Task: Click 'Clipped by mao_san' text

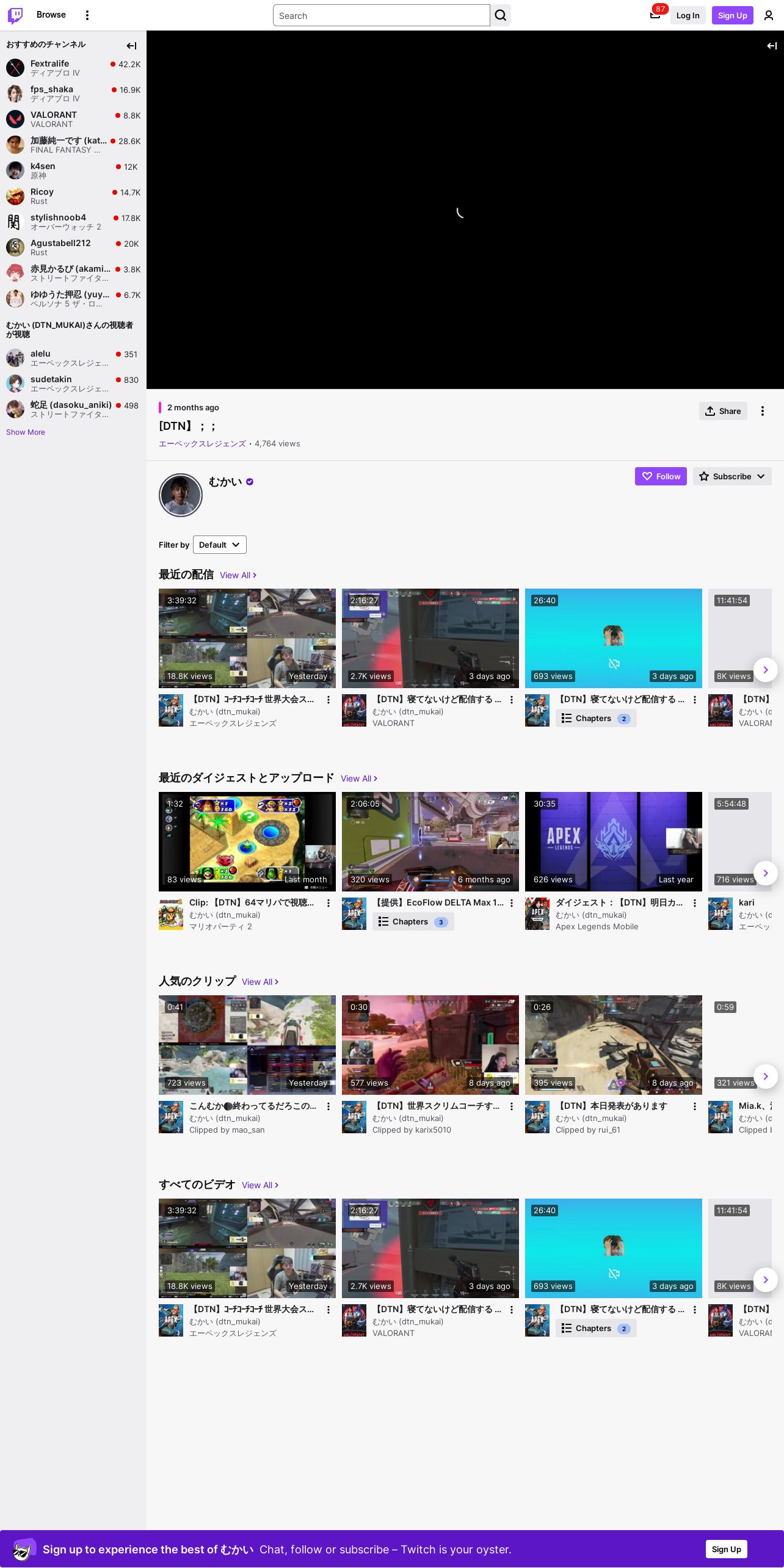Action: click(x=227, y=1130)
